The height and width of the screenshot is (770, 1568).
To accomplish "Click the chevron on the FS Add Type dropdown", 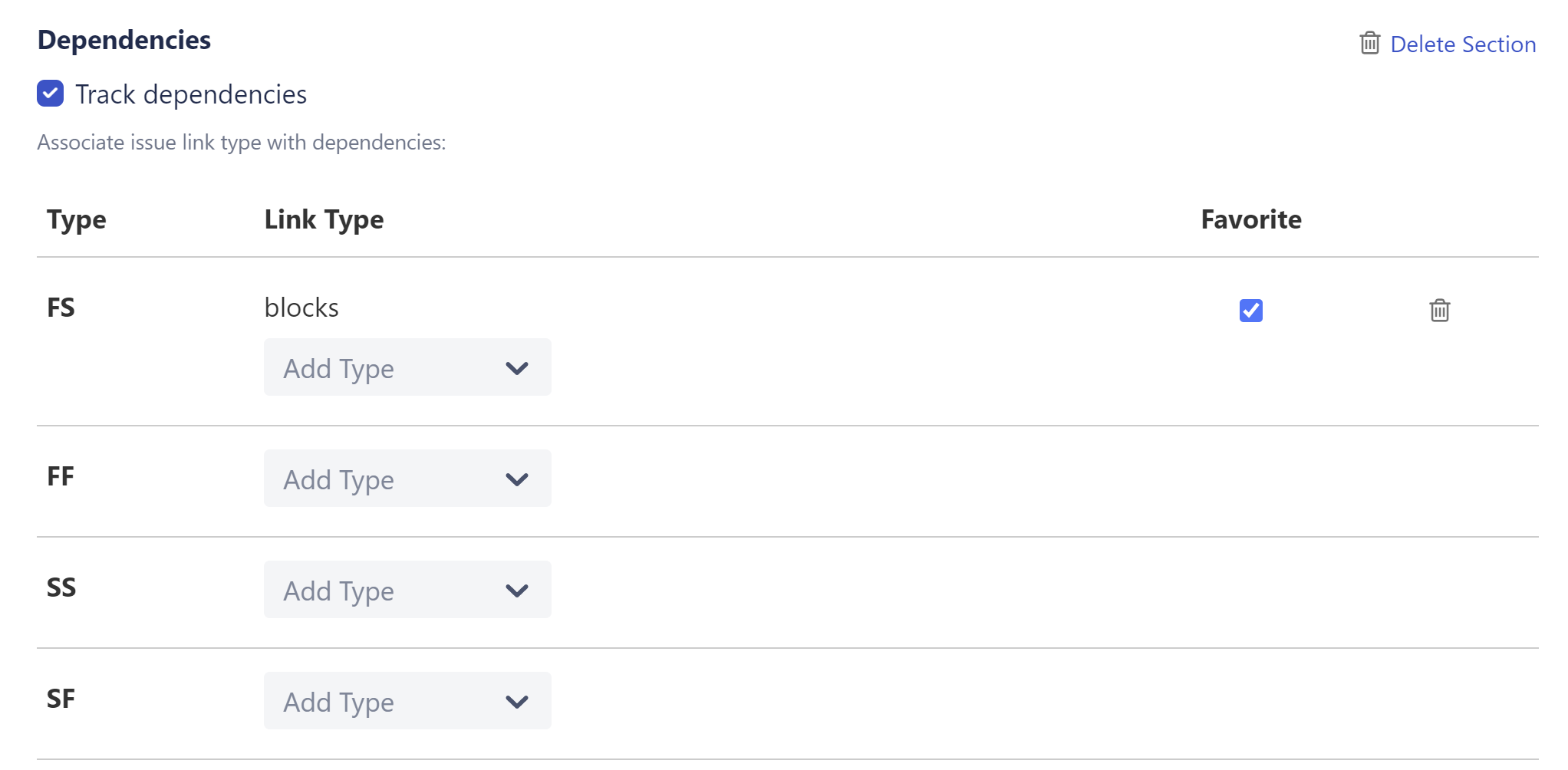I will (516, 367).
